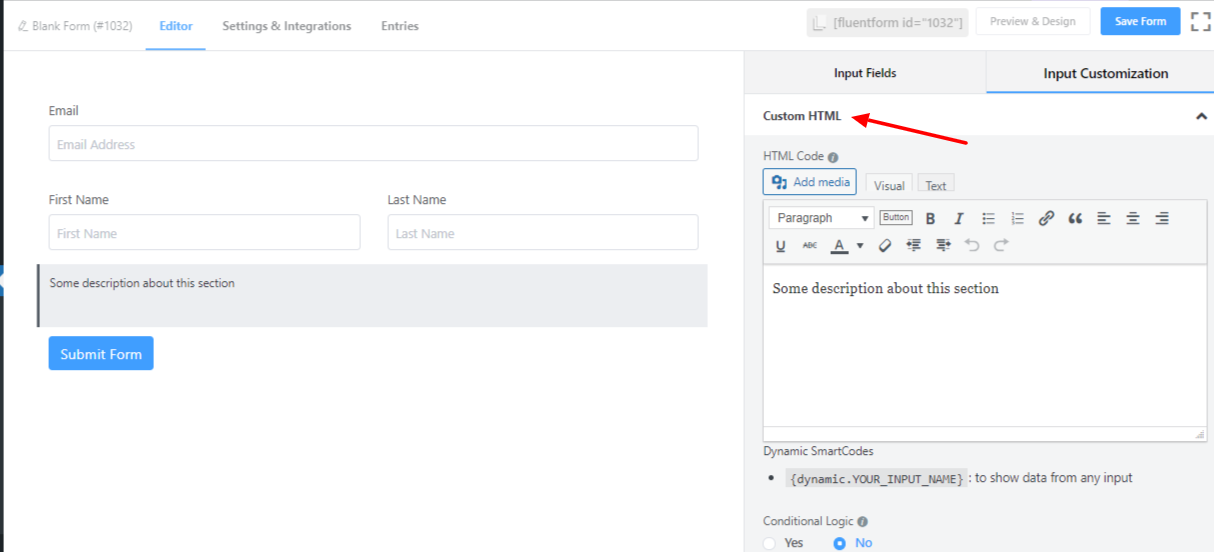This screenshot has height=552, width=1214.
Task: Select Yes for Conditional Logic
Action: (x=769, y=543)
